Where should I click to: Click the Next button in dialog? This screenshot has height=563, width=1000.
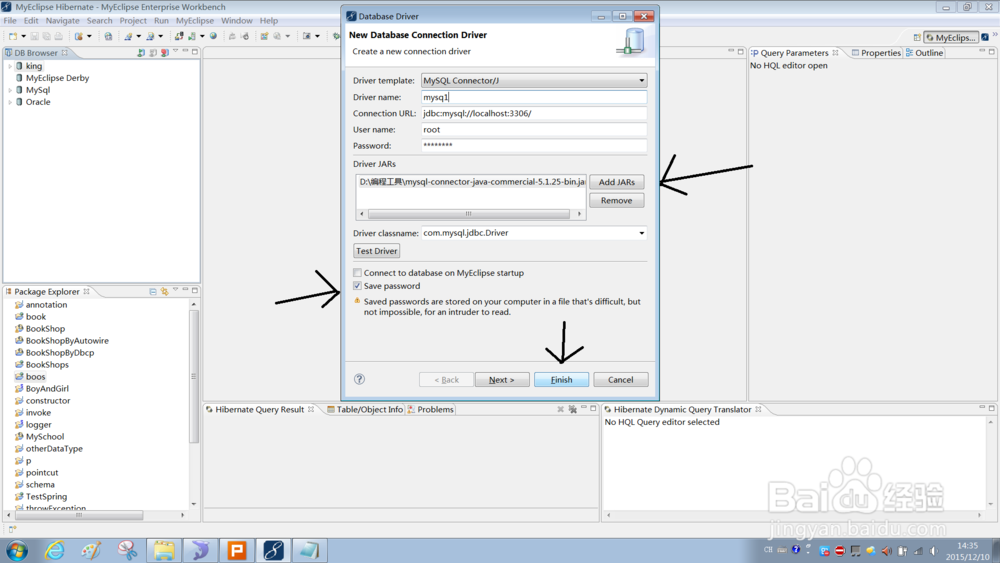502,379
